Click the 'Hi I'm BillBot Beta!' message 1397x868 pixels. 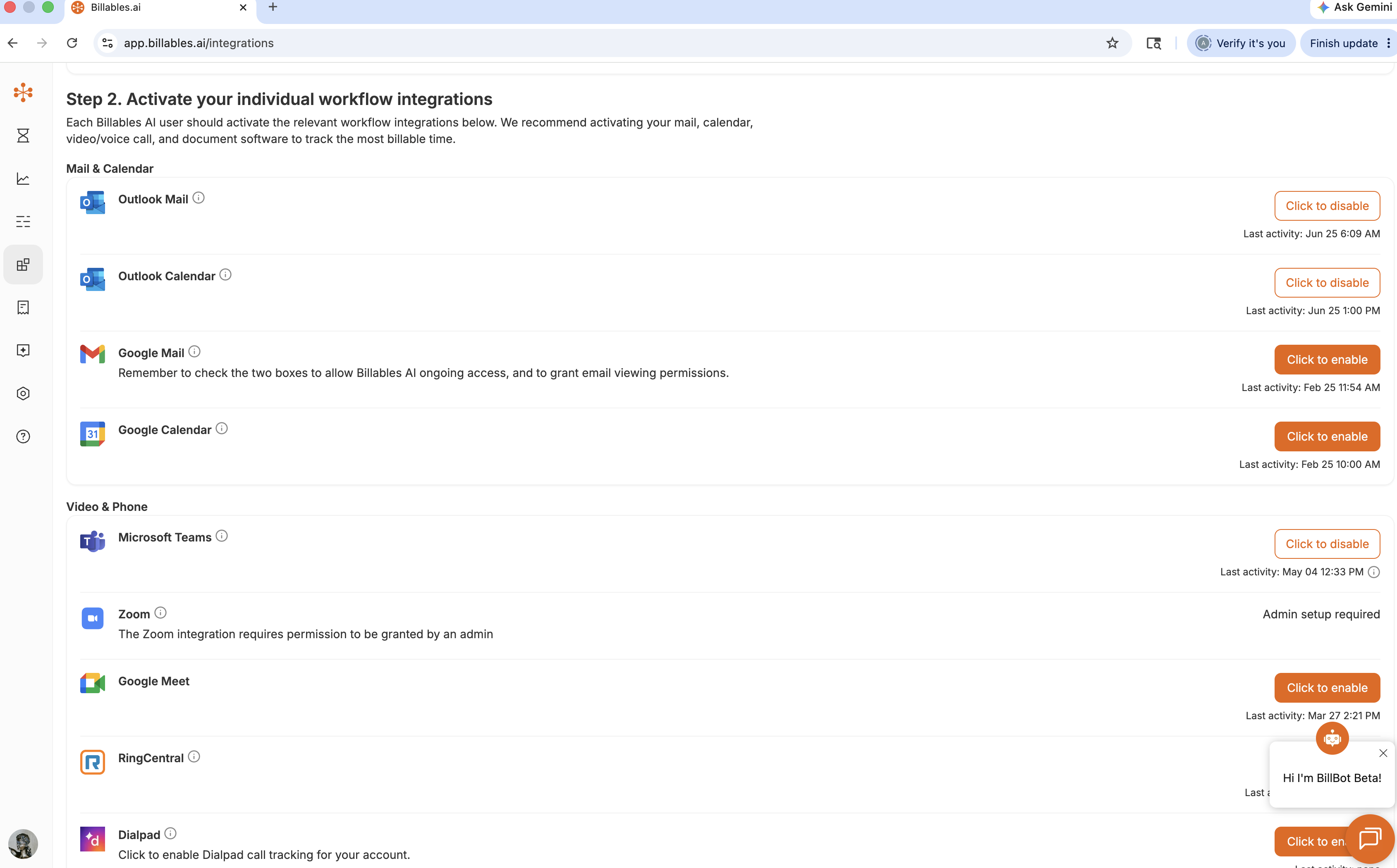click(x=1332, y=778)
